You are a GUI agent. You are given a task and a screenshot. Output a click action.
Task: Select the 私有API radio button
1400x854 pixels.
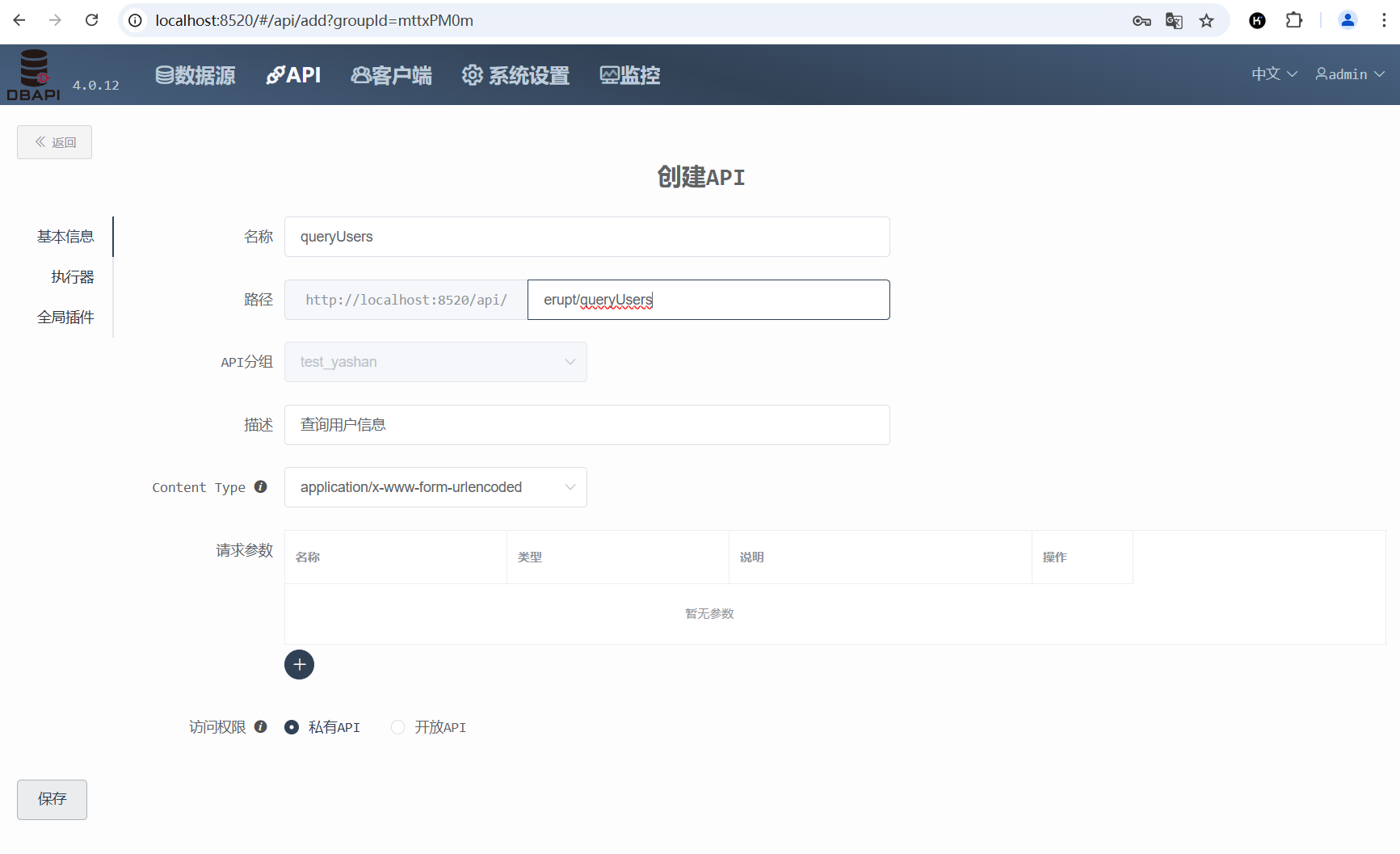tap(292, 727)
